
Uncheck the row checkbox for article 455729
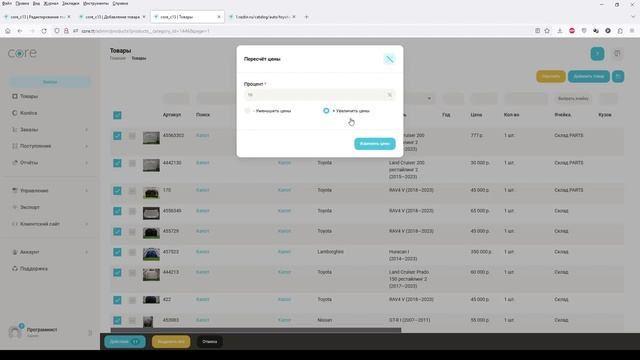117,231
